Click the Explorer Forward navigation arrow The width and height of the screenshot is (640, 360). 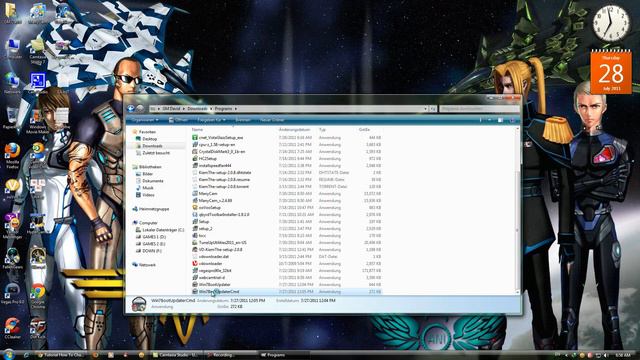click(x=140, y=109)
